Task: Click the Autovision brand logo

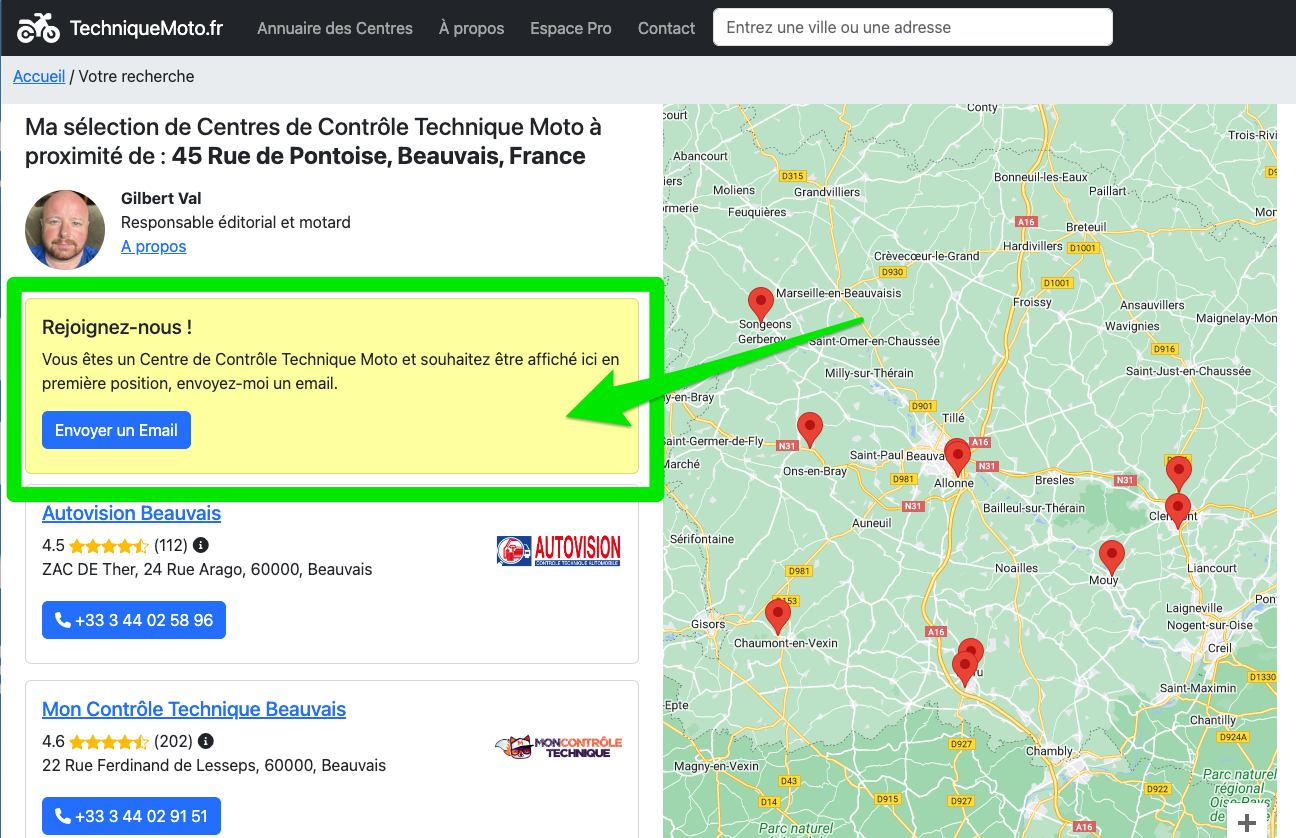Action: (559, 551)
